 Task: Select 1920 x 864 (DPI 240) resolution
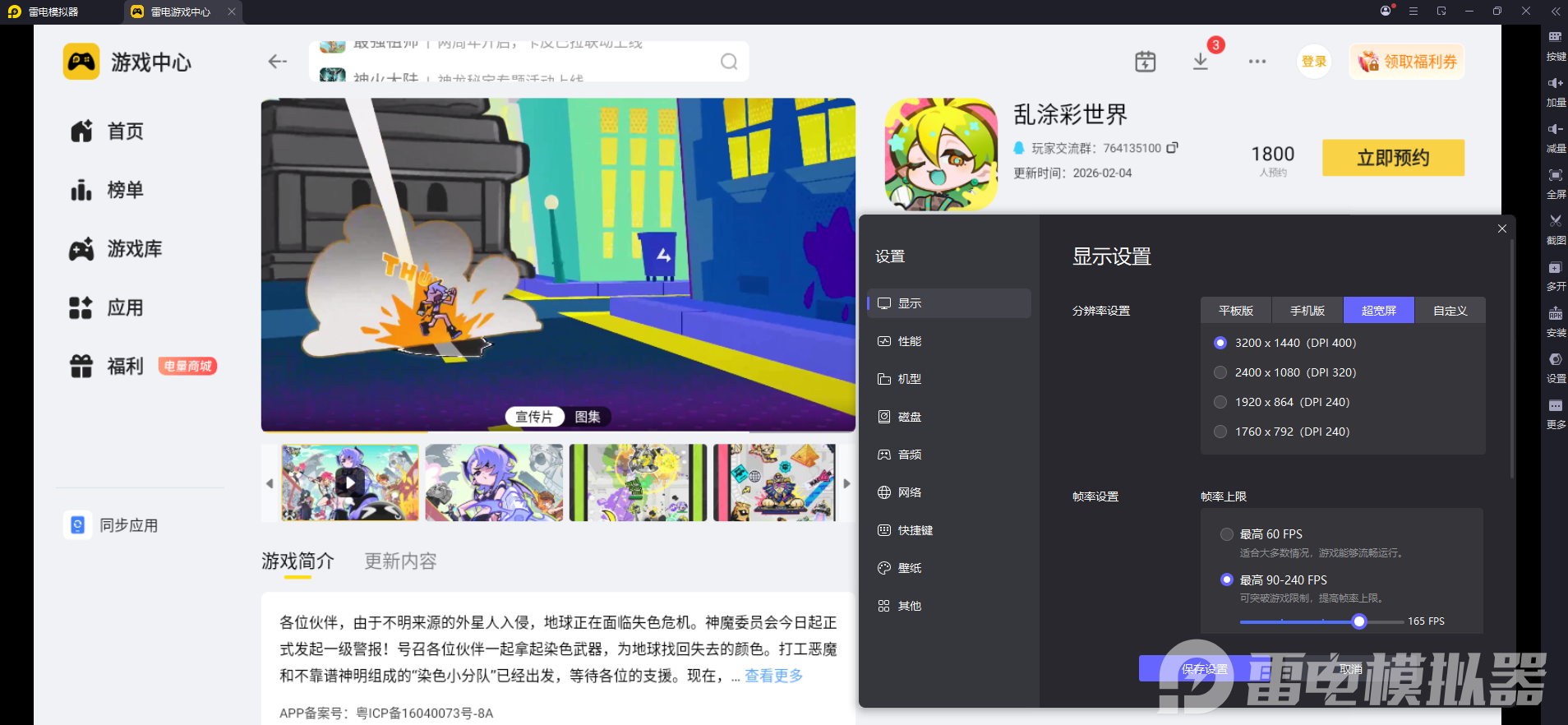point(1220,402)
